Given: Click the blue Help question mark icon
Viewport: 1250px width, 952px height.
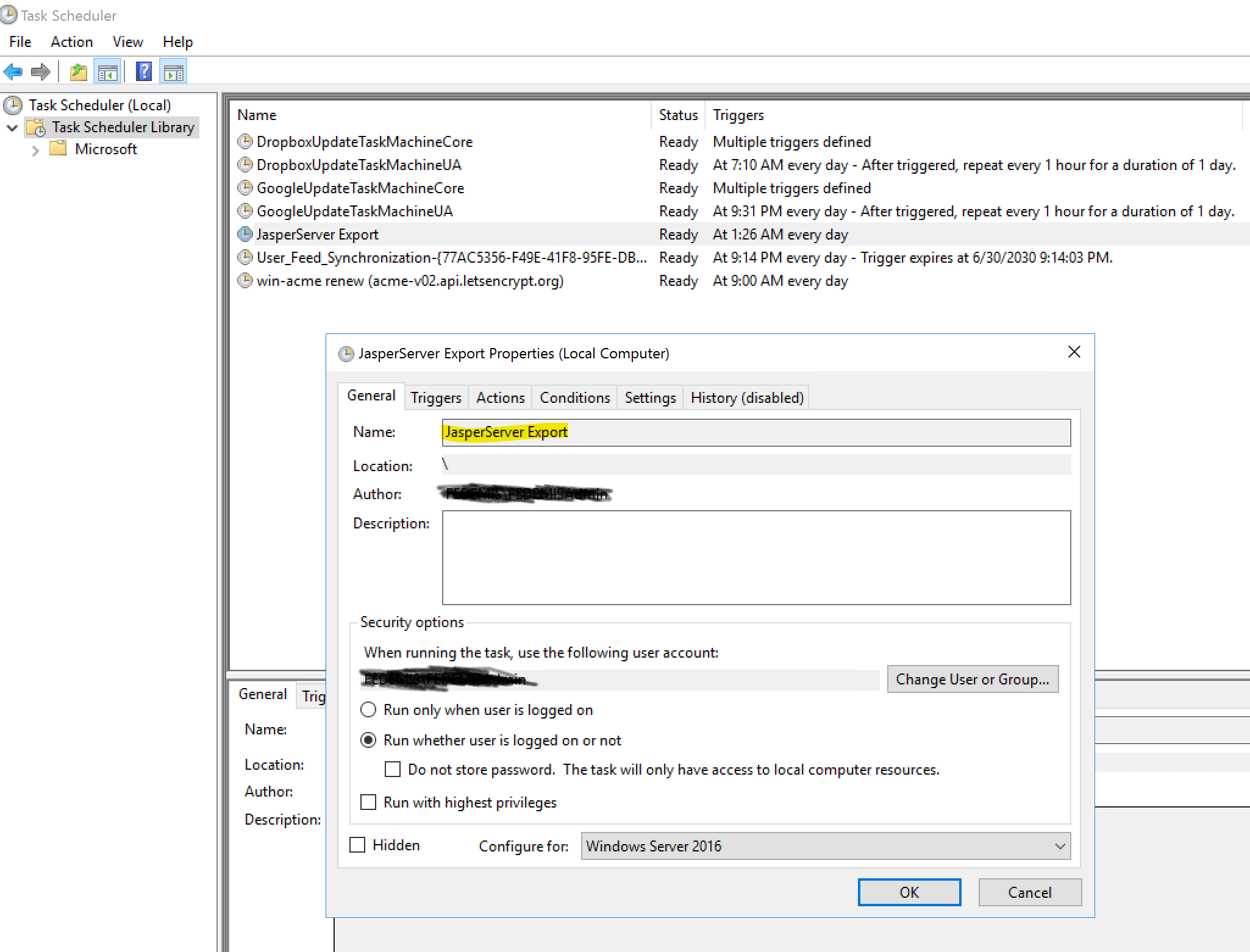Looking at the screenshot, I should [x=143, y=72].
